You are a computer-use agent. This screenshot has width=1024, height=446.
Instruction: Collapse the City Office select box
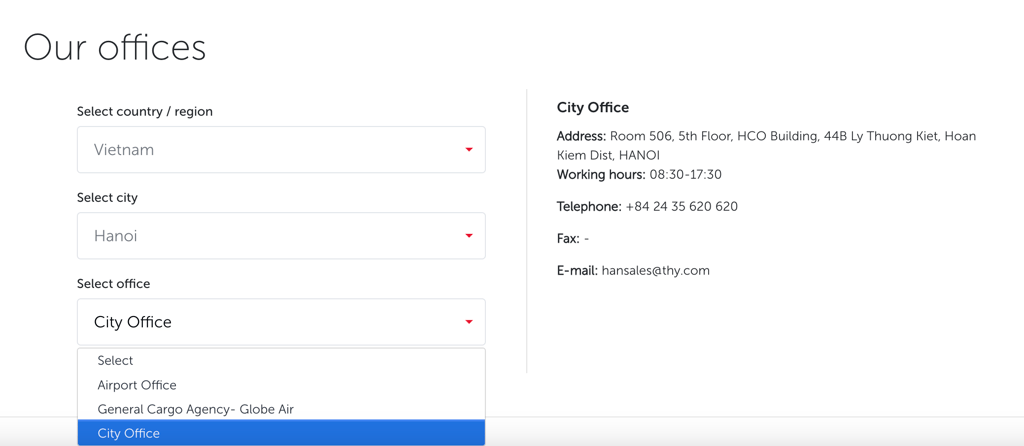(280, 322)
